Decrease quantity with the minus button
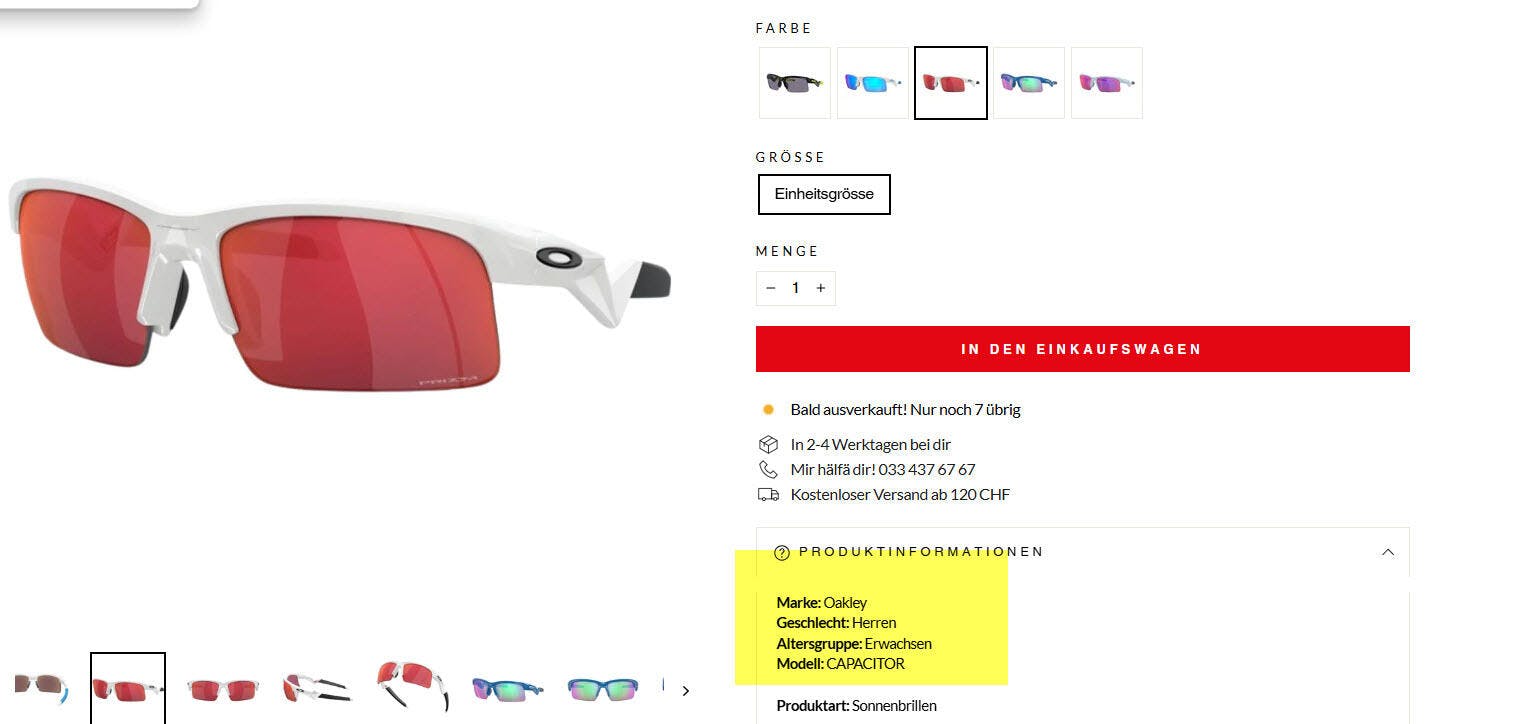1522x724 pixels. tap(770, 288)
